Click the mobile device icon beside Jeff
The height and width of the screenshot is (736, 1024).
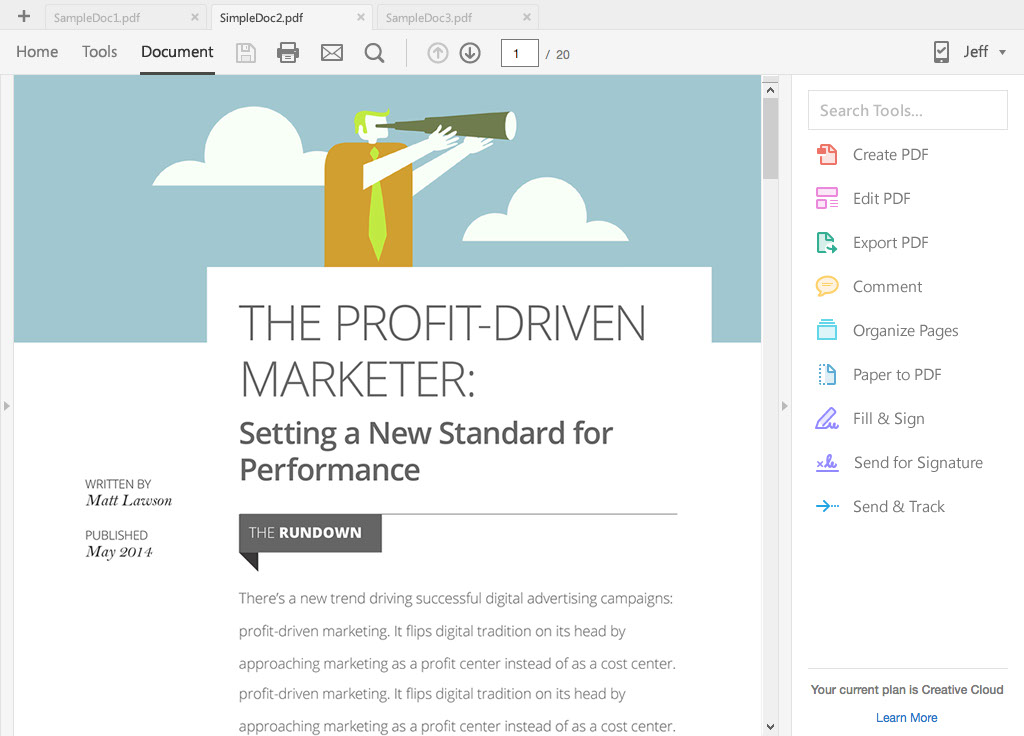pyautogui.click(x=940, y=52)
